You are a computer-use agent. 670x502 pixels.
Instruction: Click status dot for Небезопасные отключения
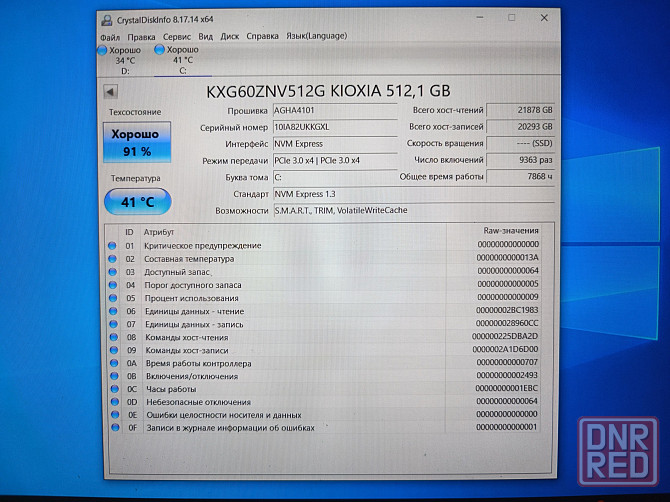point(115,402)
